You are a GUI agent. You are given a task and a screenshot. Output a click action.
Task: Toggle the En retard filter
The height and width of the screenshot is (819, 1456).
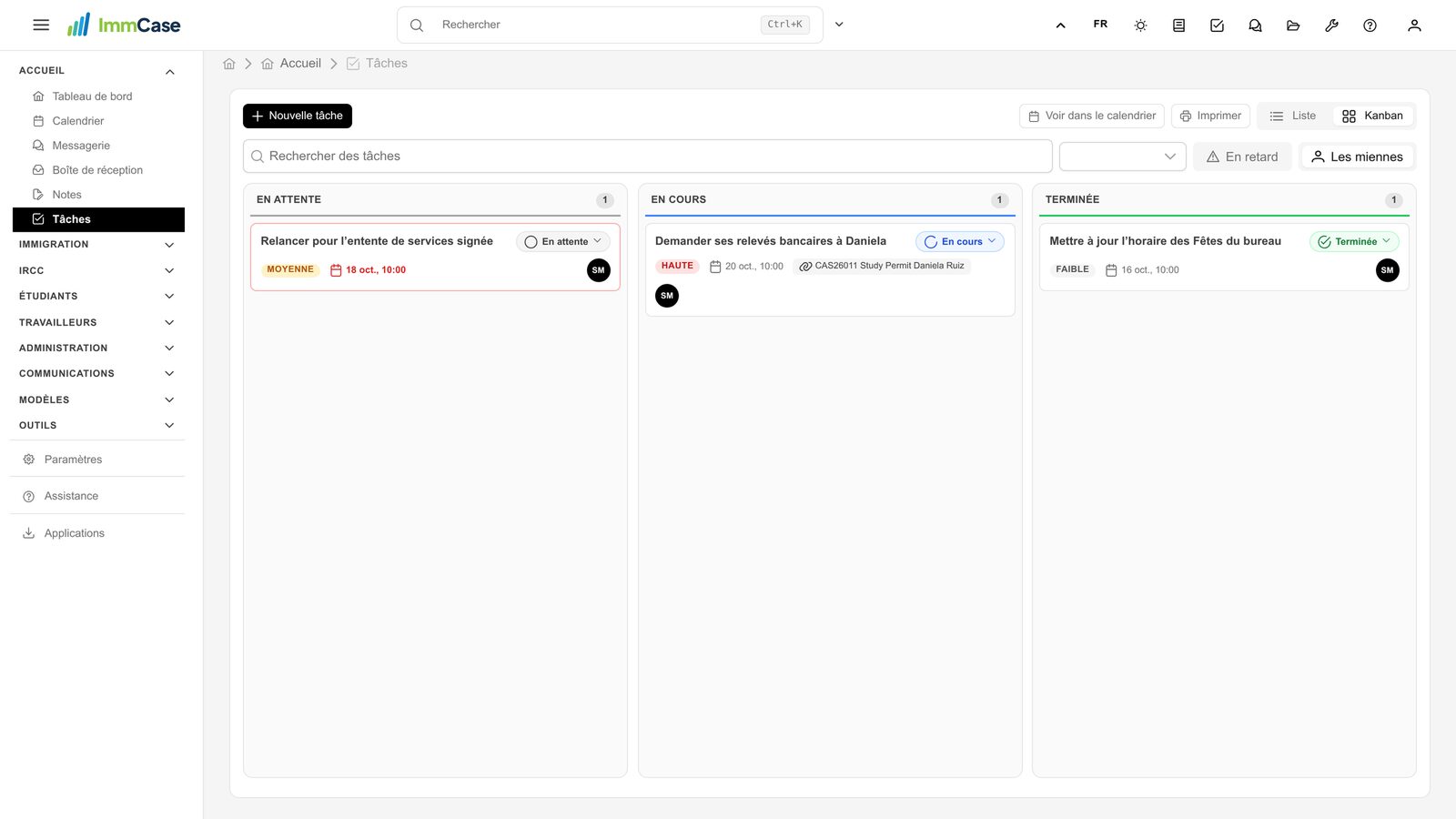(x=1242, y=157)
